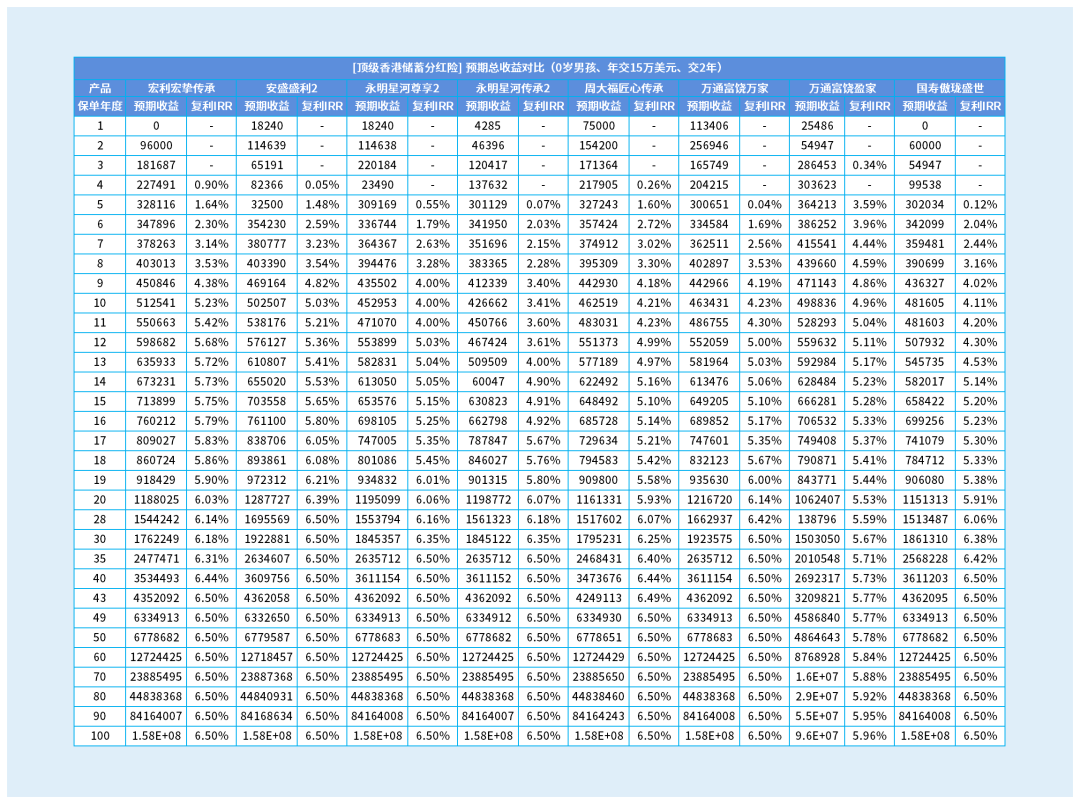Image resolution: width=1080 pixels, height=804 pixels.
Task: Select the 周大福匠心传承 product header
Action: pyautogui.click(x=623, y=88)
